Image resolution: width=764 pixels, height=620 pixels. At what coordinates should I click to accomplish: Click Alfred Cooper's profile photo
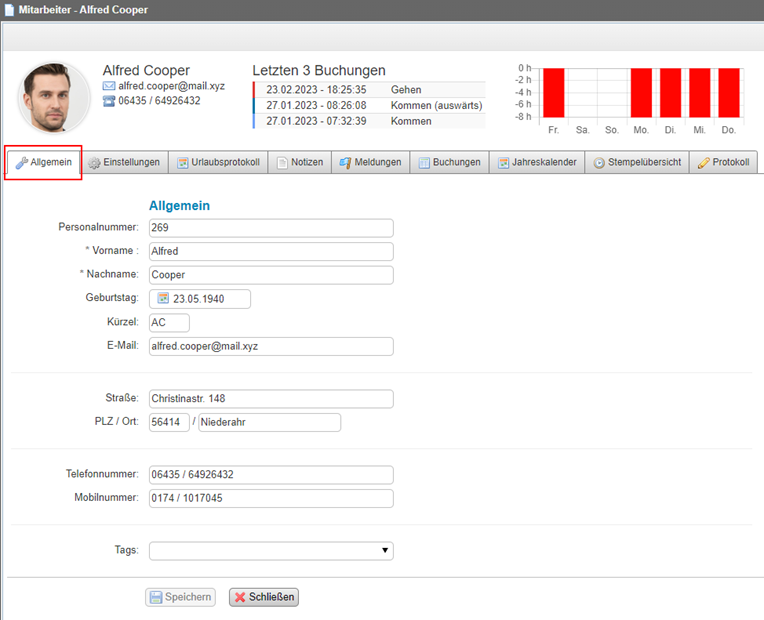(54, 98)
